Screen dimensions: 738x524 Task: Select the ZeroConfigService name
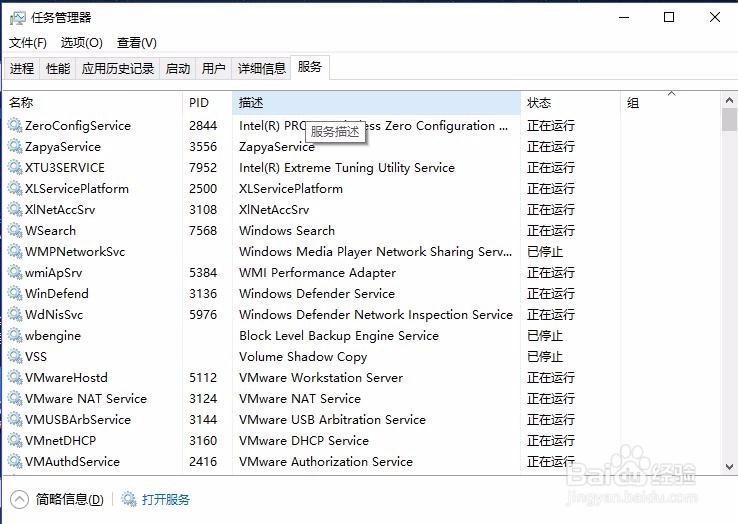(78, 126)
